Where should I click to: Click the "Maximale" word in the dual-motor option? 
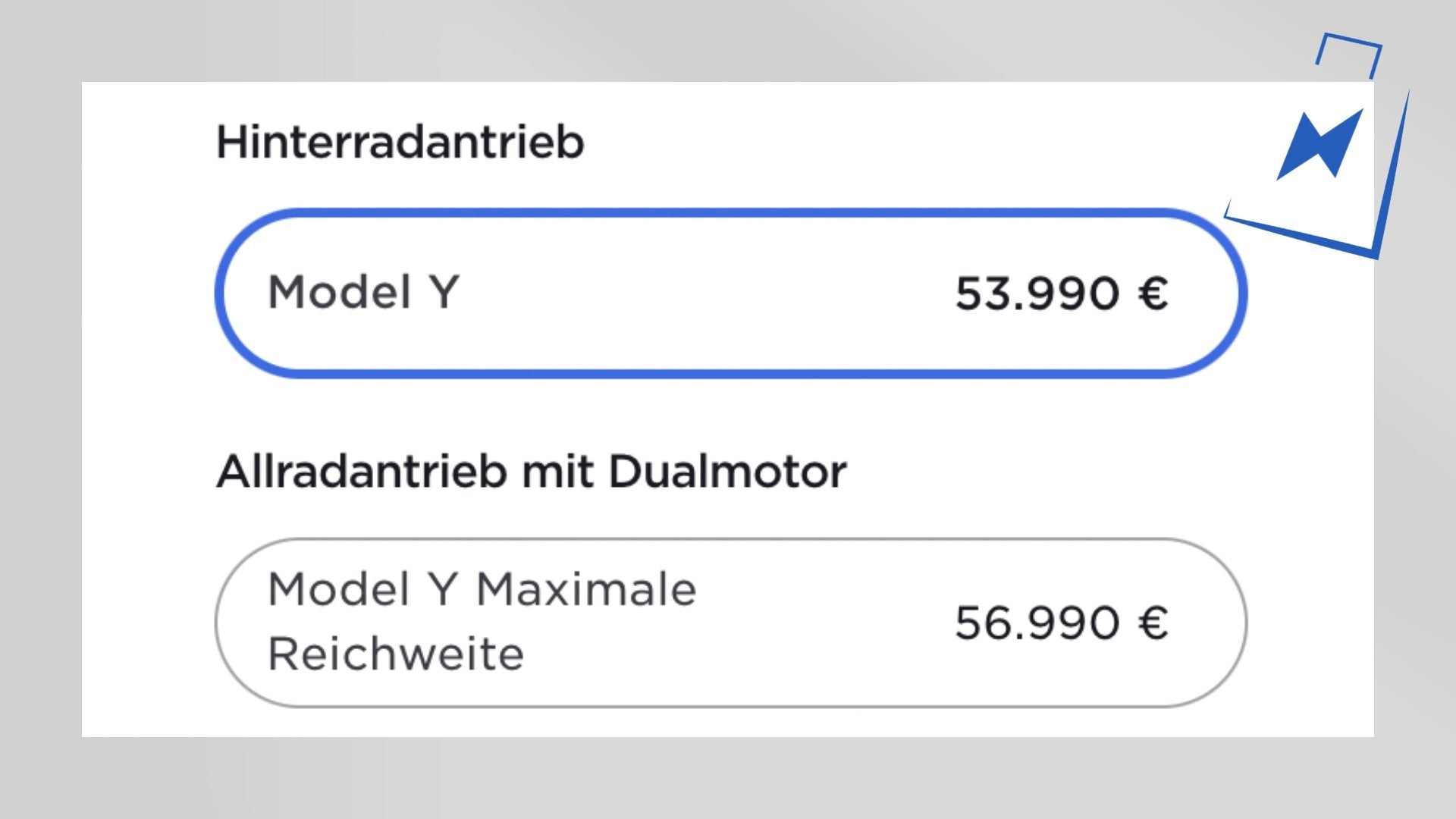point(586,589)
